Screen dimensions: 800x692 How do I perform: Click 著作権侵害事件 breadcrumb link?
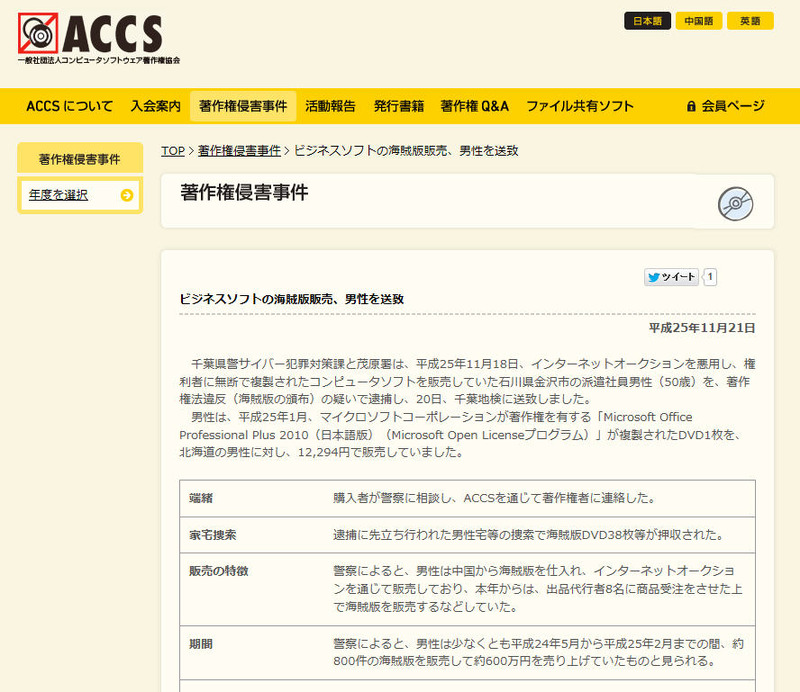coord(239,151)
